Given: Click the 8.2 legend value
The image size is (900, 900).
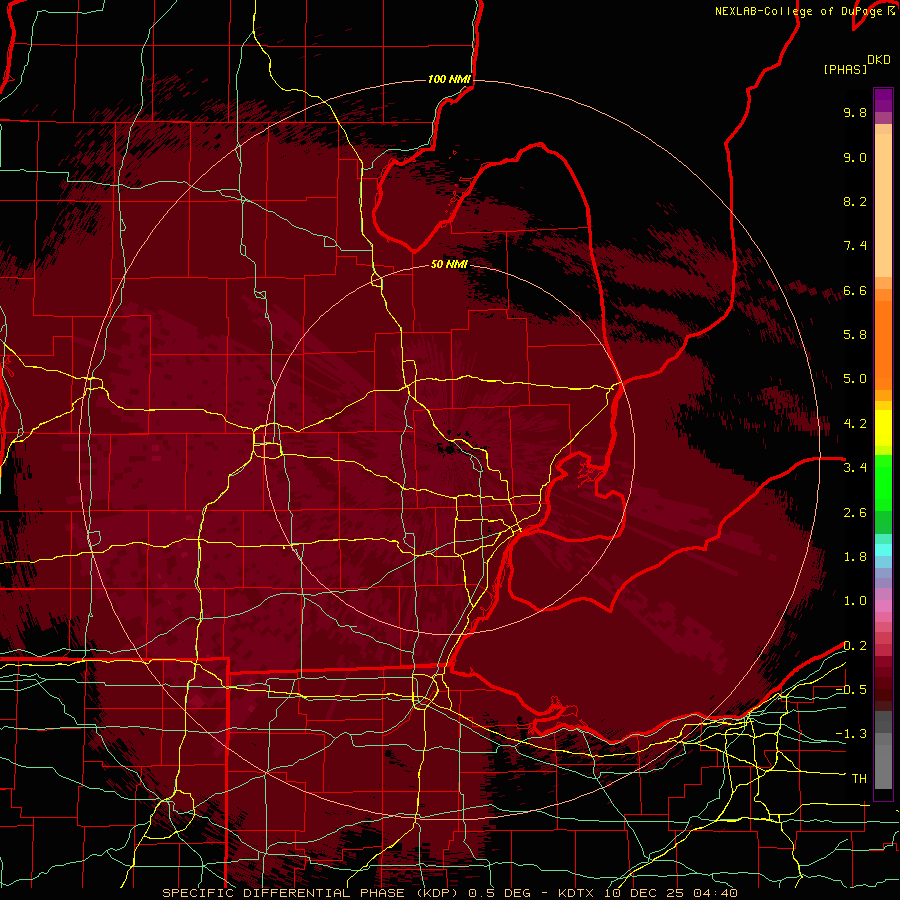Looking at the screenshot, I should [x=855, y=201].
